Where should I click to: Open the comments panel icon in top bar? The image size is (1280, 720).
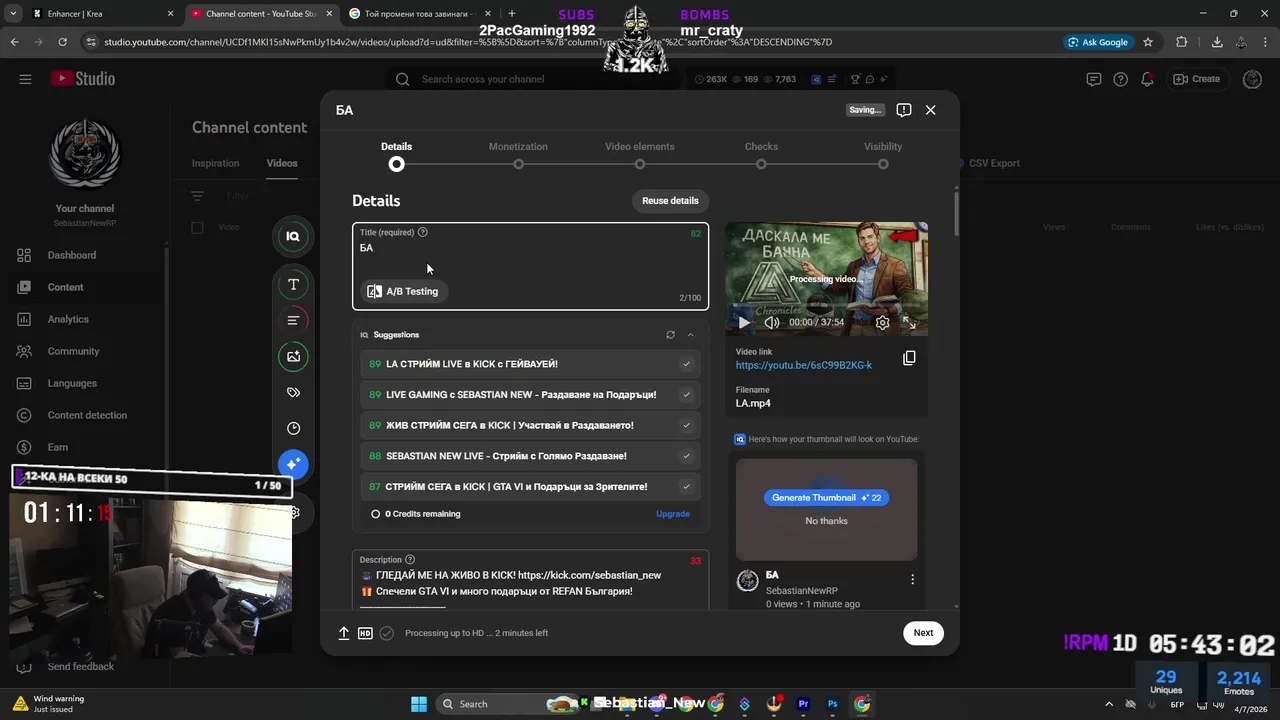1094,79
